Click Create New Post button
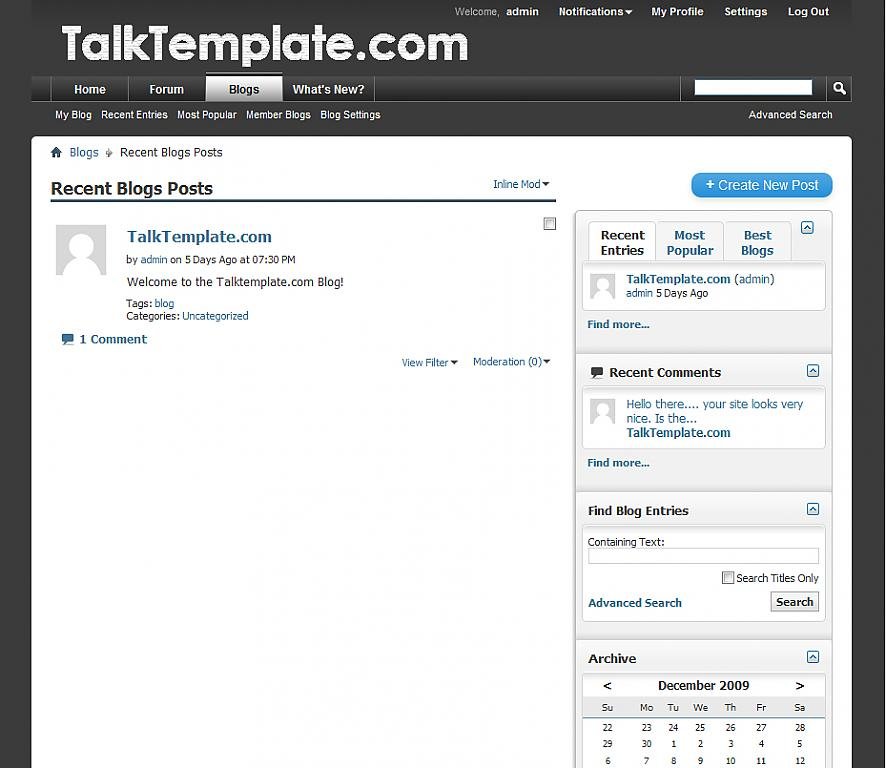Image resolution: width=886 pixels, height=768 pixels. [762, 185]
